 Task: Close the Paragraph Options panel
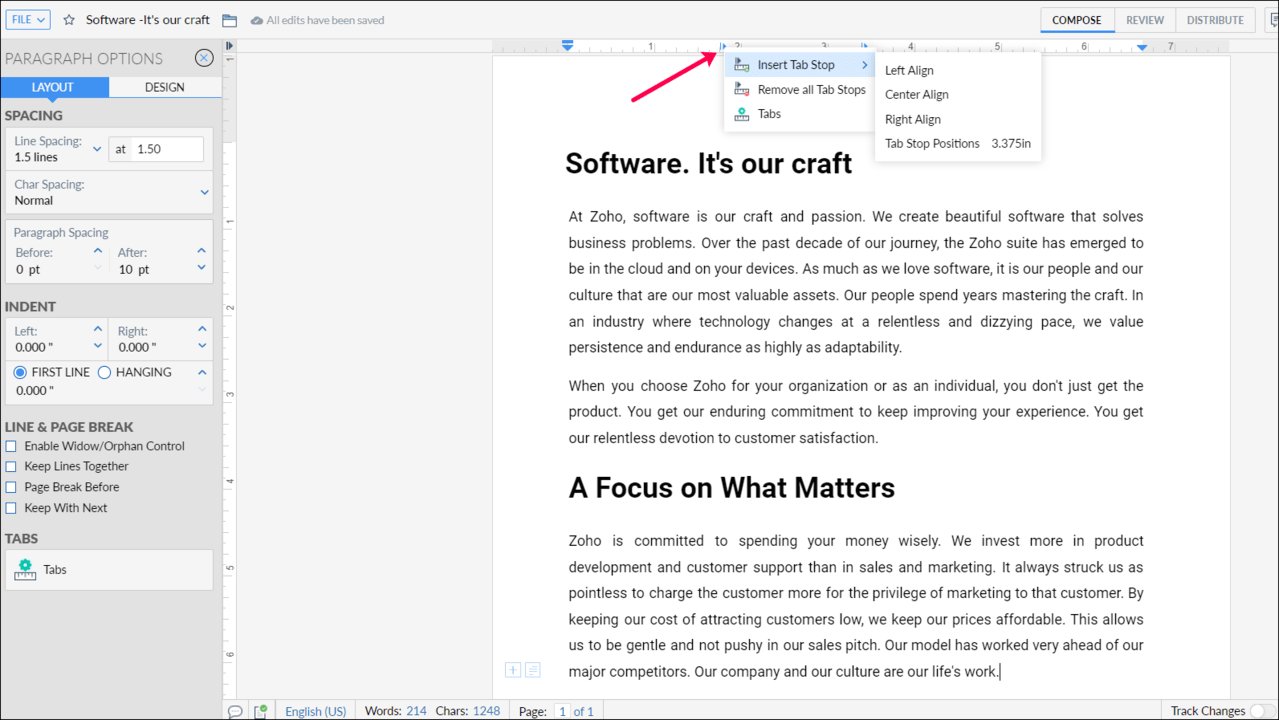pyautogui.click(x=204, y=58)
